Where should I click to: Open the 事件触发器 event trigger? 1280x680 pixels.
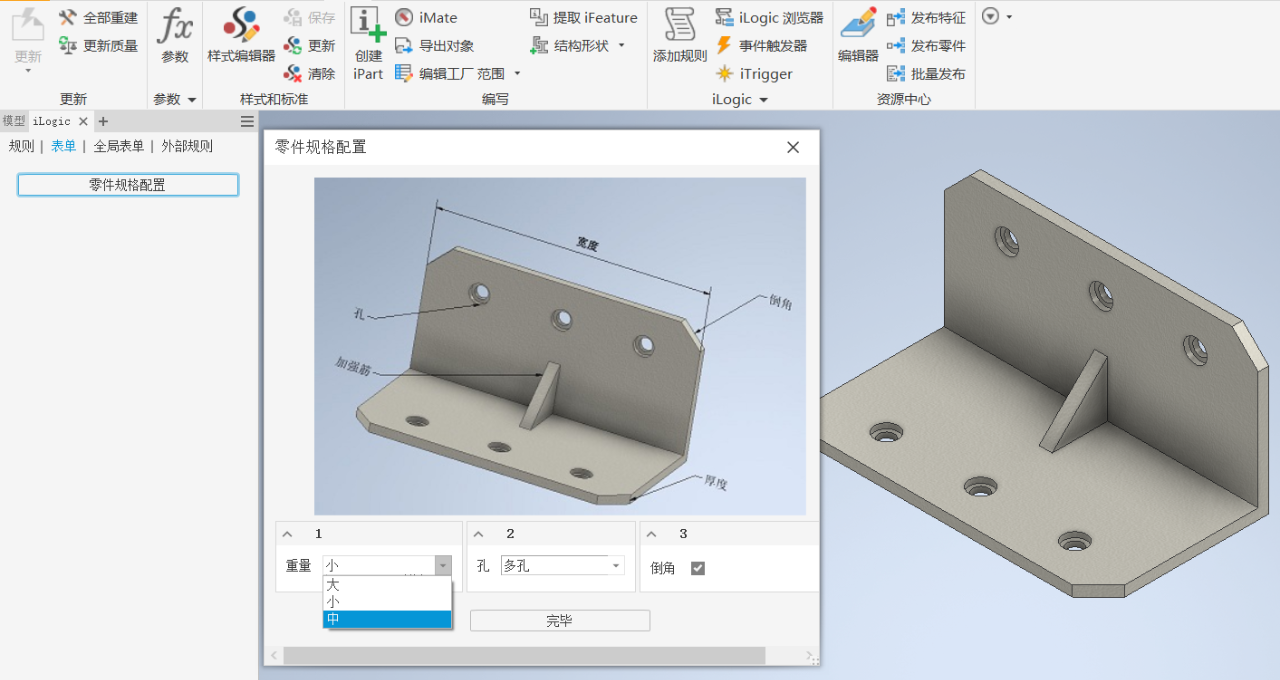[761, 46]
